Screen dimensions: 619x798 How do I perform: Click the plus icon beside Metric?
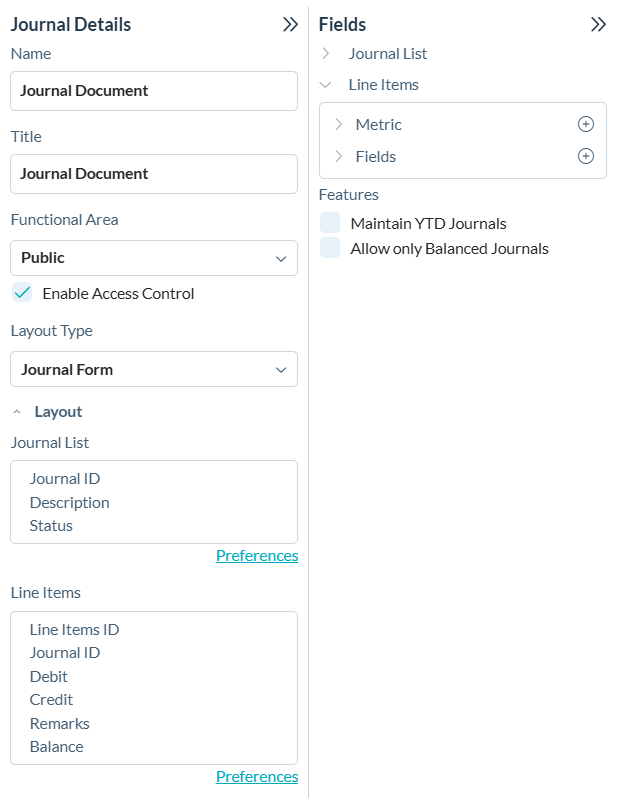coord(586,124)
